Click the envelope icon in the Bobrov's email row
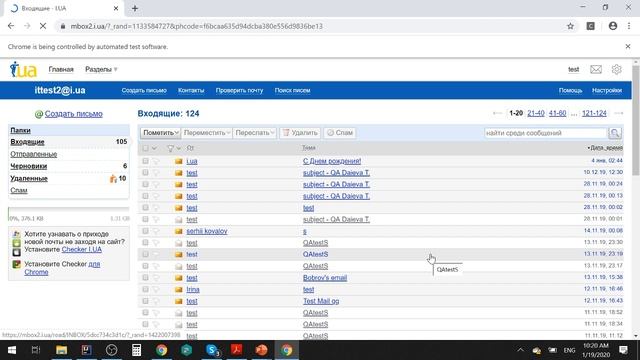Viewport: 640px width, 360px height. coord(178,278)
